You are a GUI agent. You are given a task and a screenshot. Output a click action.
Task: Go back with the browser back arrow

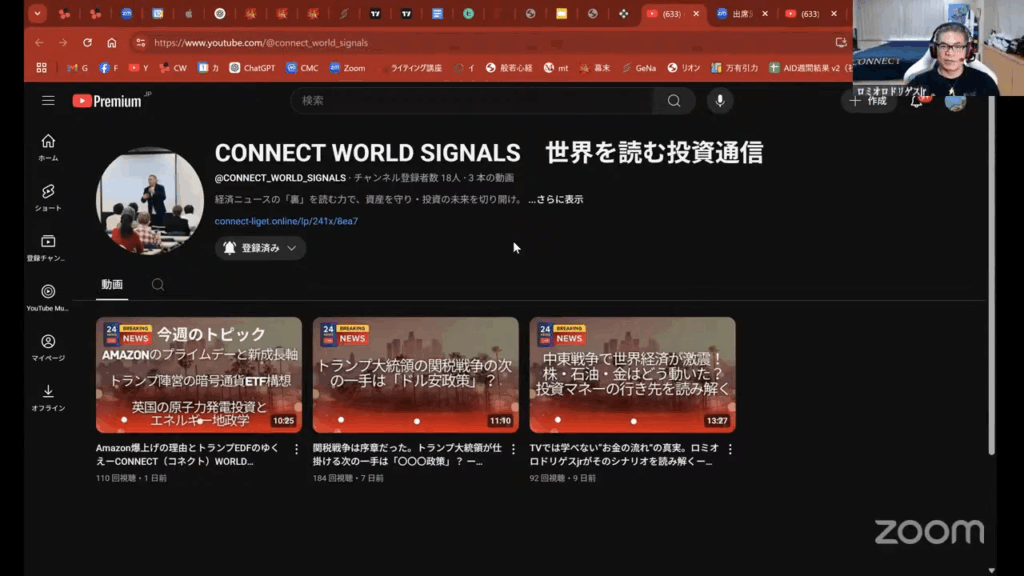click(39, 42)
